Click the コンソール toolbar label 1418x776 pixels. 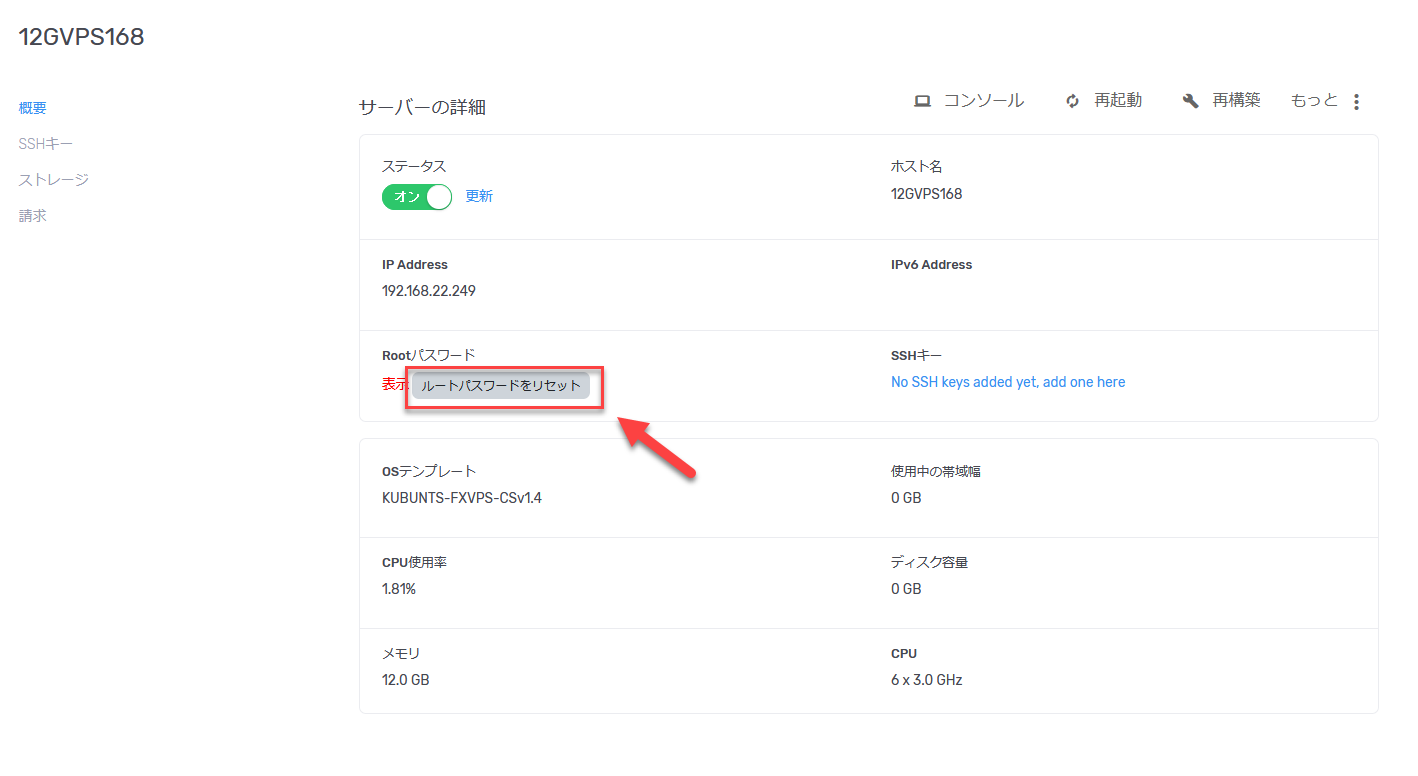point(983,100)
